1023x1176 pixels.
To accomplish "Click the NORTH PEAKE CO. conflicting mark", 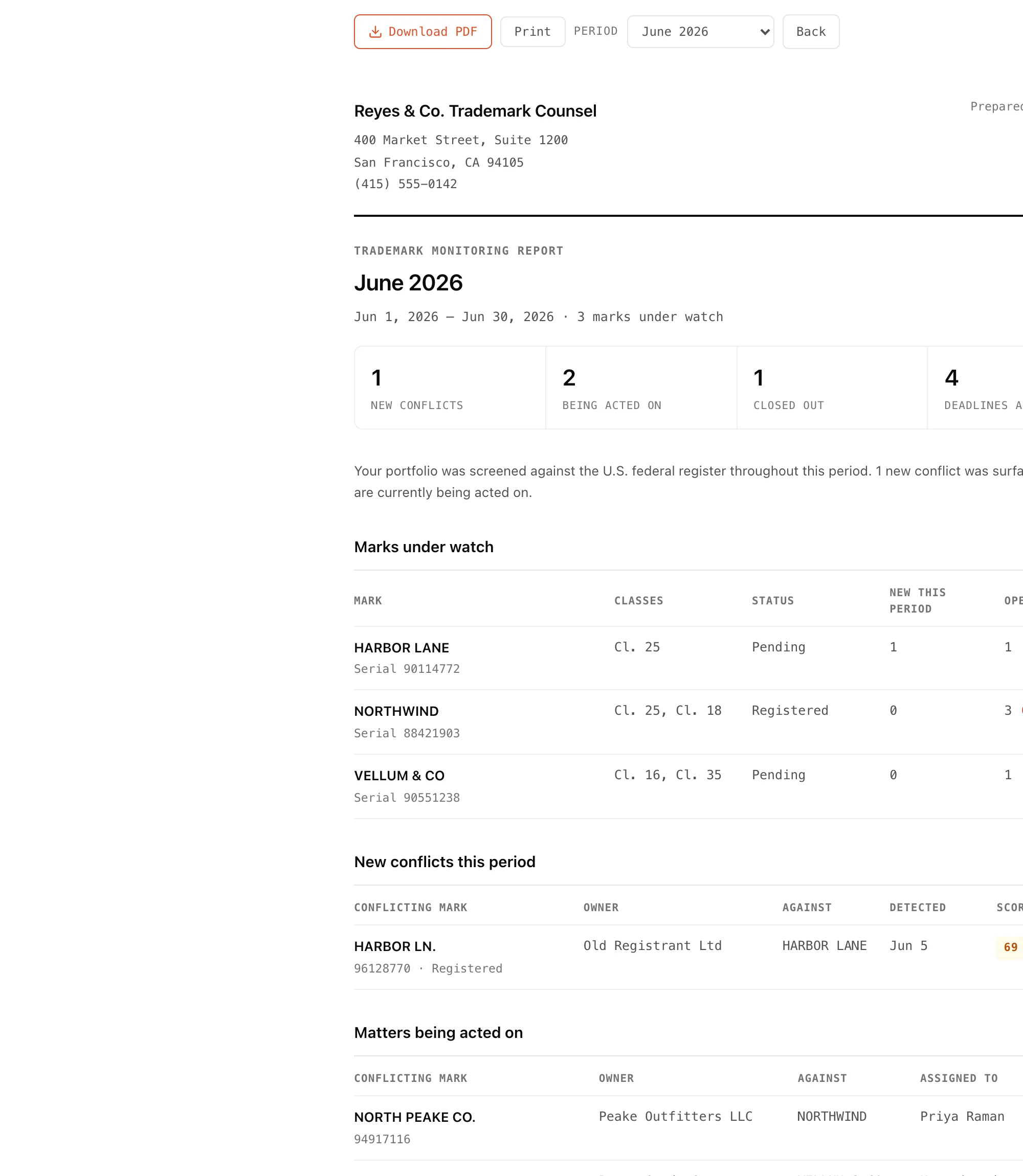I will 414,1117.
